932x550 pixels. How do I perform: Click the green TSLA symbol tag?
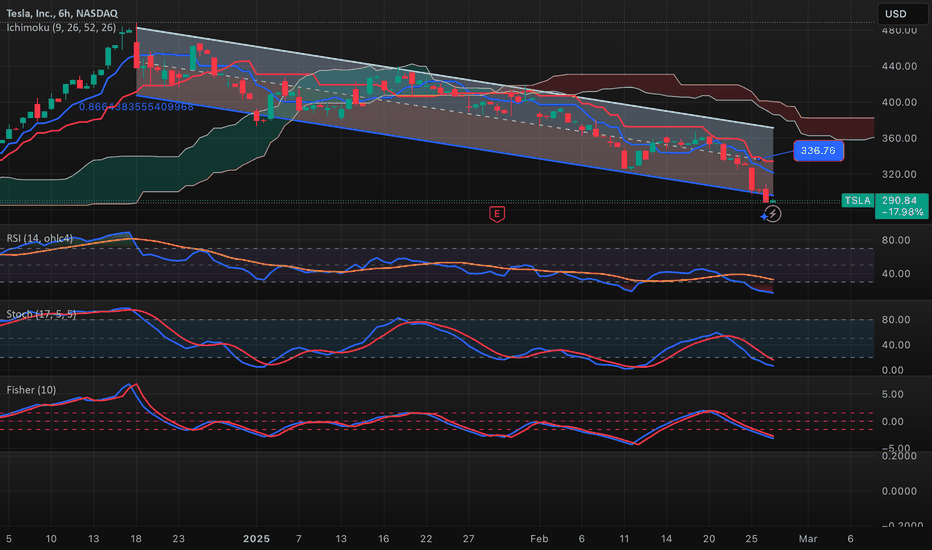pos(858,200)
